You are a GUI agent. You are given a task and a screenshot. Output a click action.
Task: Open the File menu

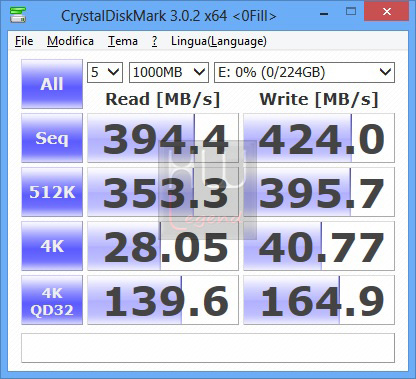24,41
